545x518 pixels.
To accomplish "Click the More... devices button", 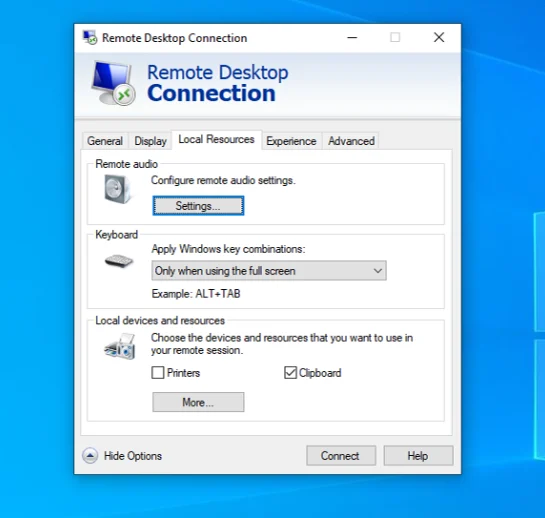I will coord(198,402).
